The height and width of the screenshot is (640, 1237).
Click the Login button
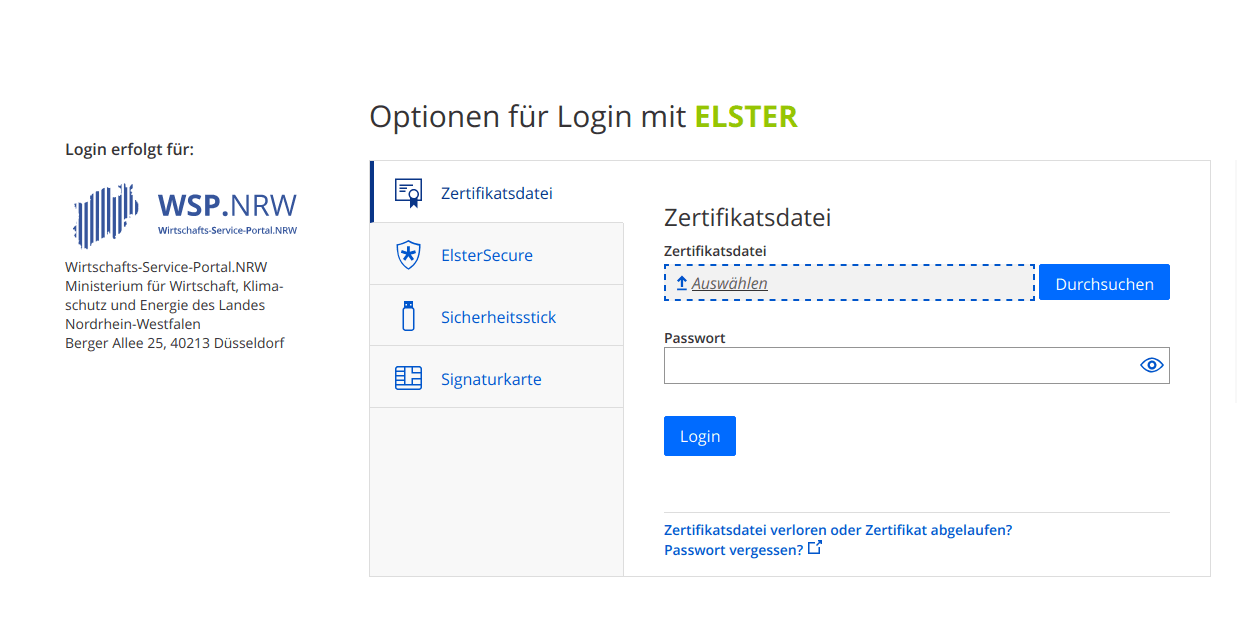pos(699,435)
